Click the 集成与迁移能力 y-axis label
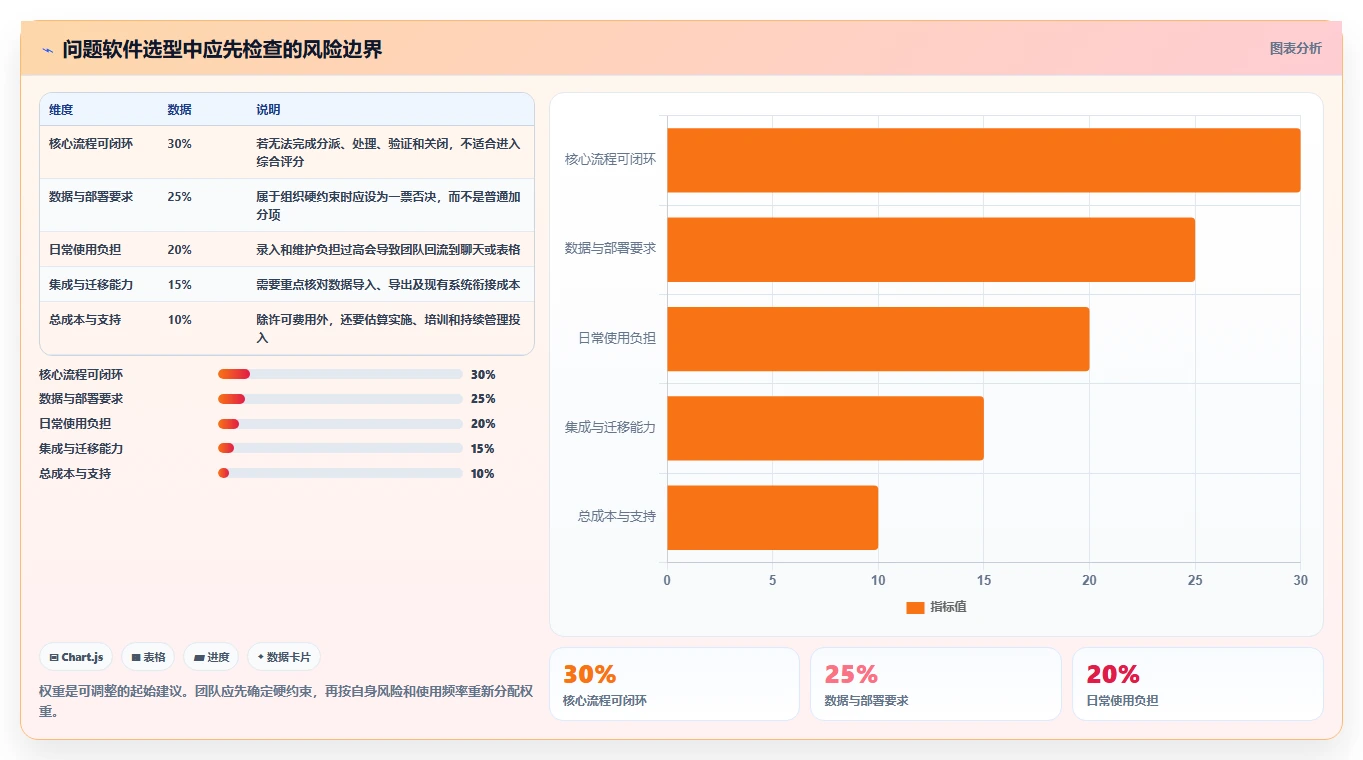 (610, 428)
